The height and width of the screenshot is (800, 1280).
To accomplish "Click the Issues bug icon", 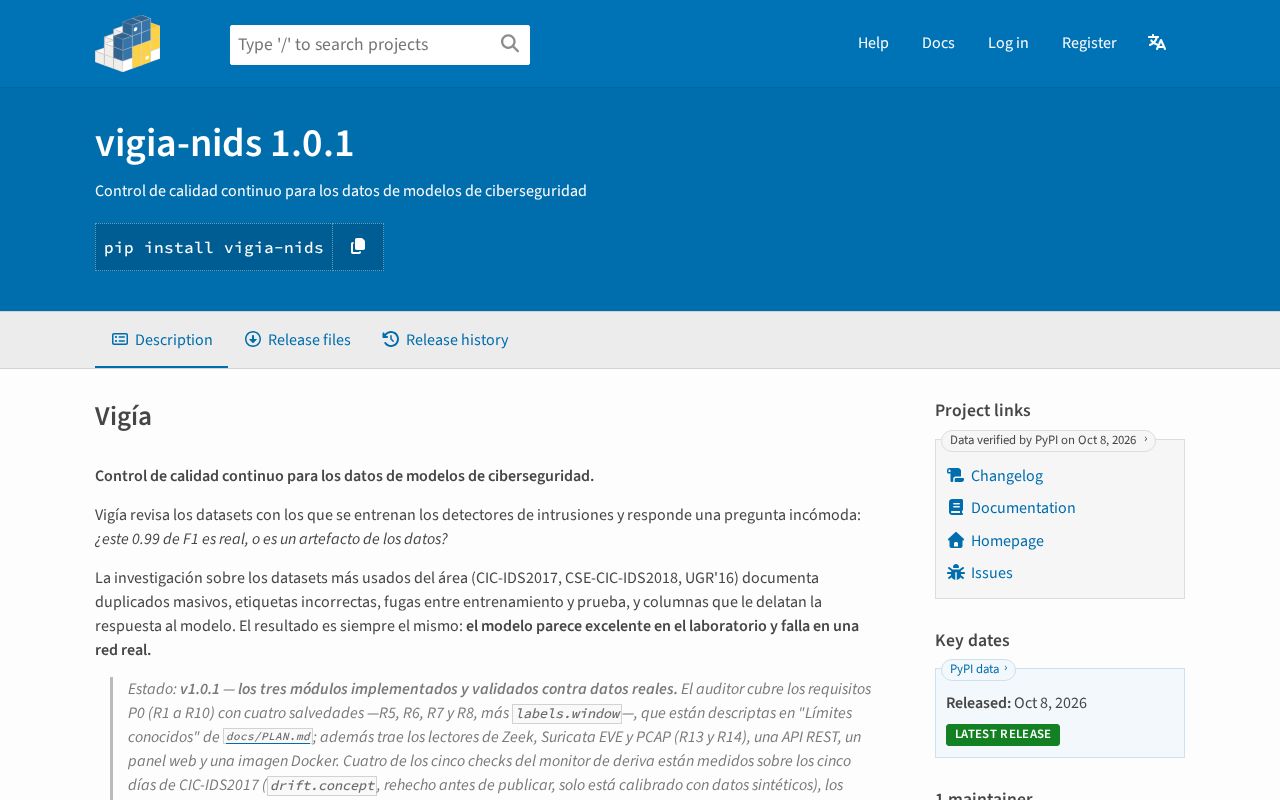I will coord(956,573).
